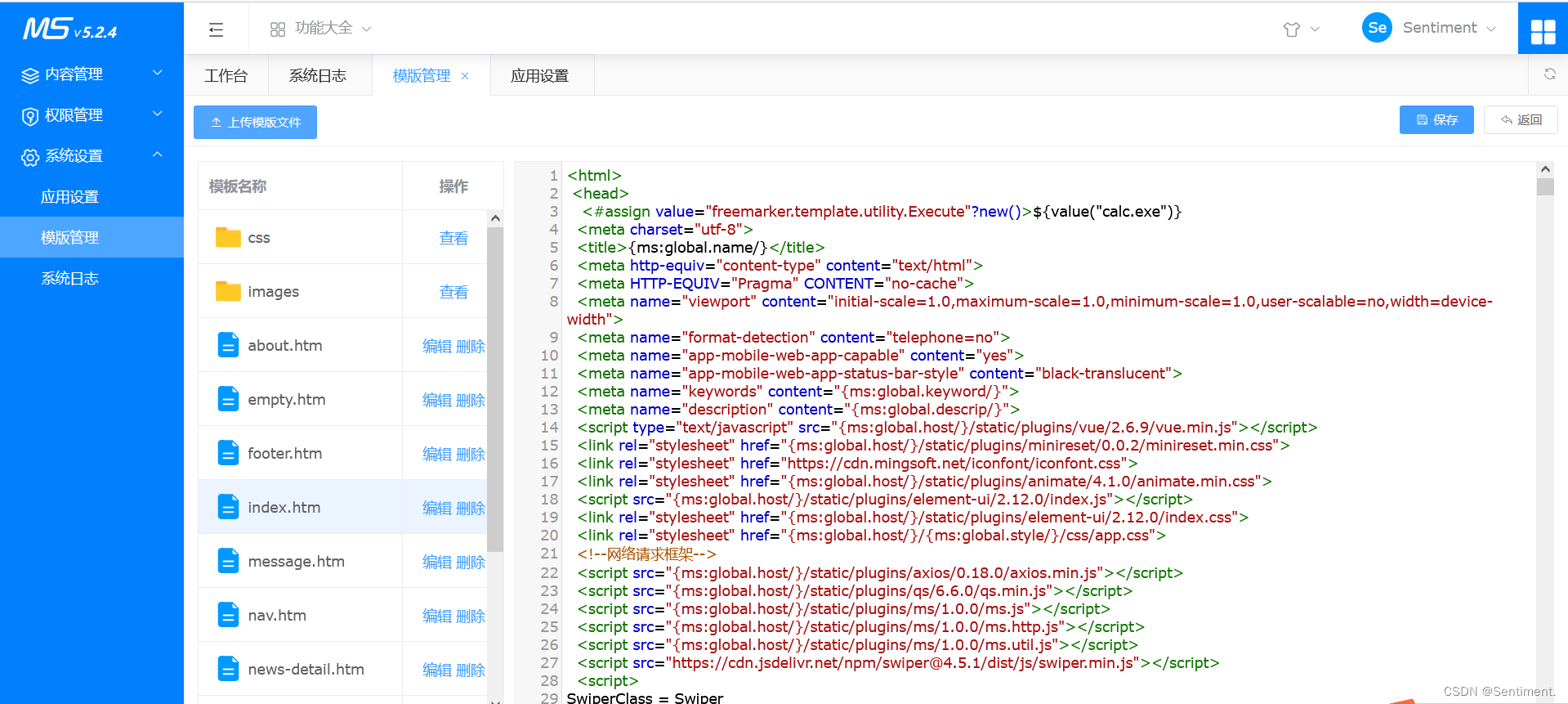1568x704 pixels.
Task: Click the about.htm file icon
Action: tap(228, 345)
